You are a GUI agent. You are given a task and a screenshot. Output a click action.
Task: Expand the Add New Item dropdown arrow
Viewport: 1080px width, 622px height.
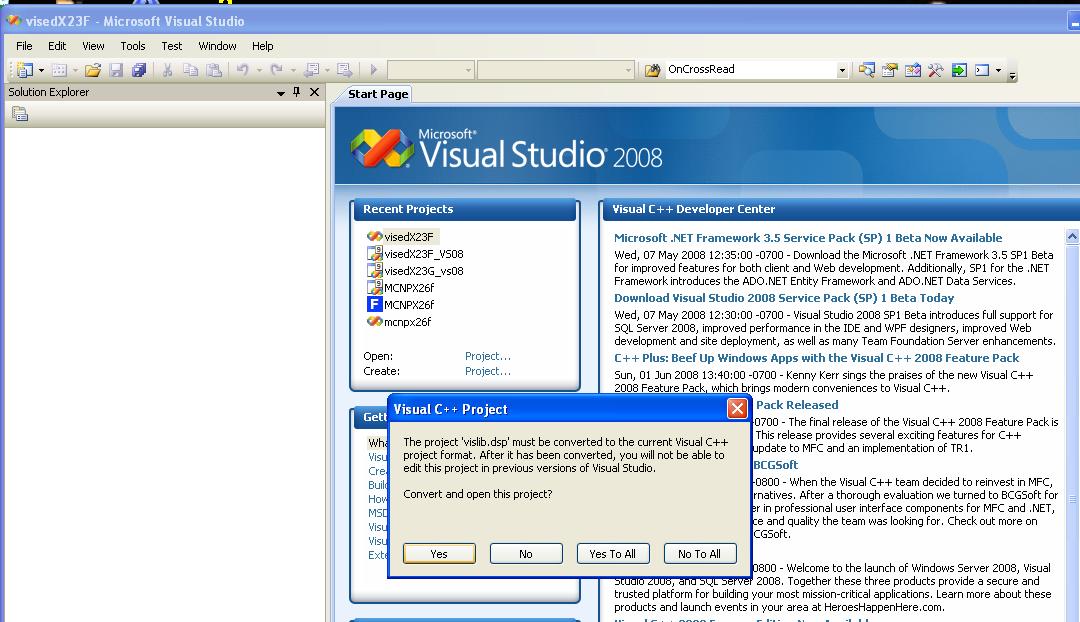(75, 70)
